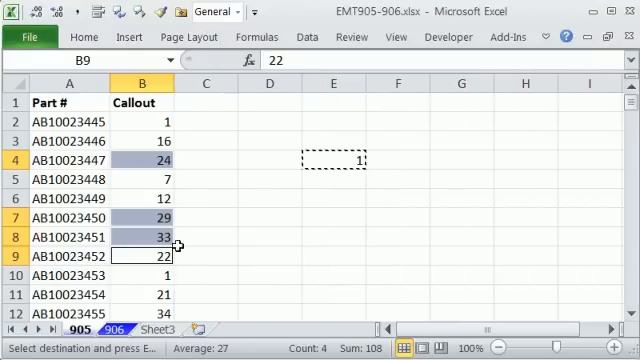Click vertical scrollbar down arrow
This screenshot has height=360, width=640.
tap(631, 314)
